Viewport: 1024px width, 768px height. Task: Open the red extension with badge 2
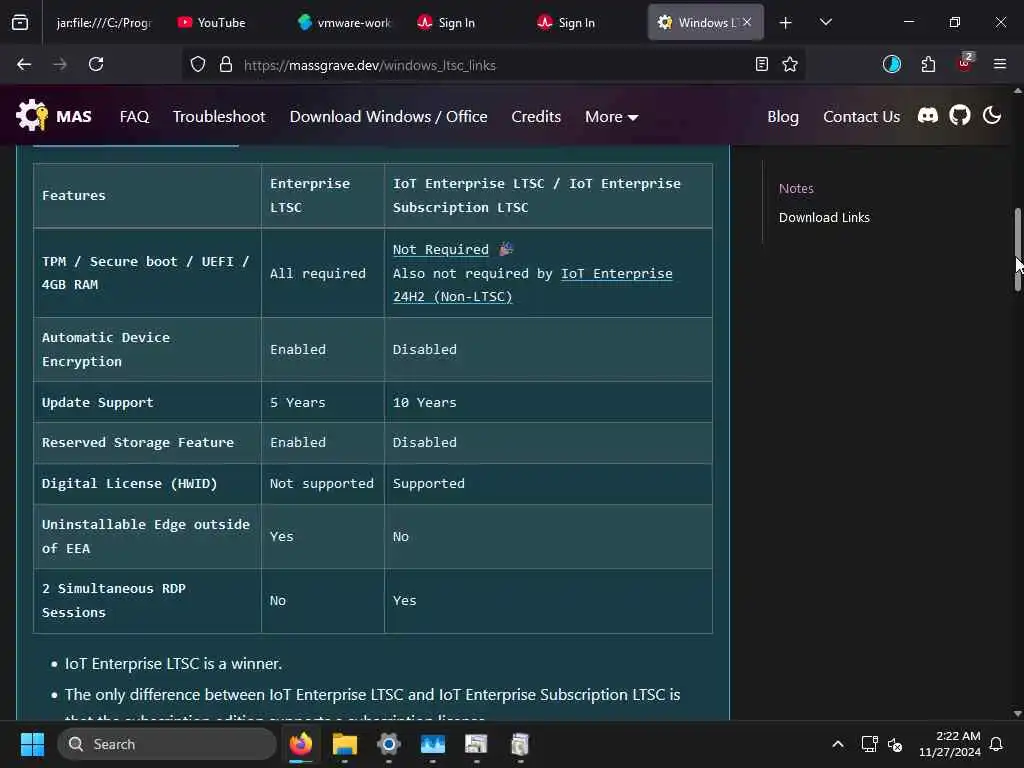[965, 63]
